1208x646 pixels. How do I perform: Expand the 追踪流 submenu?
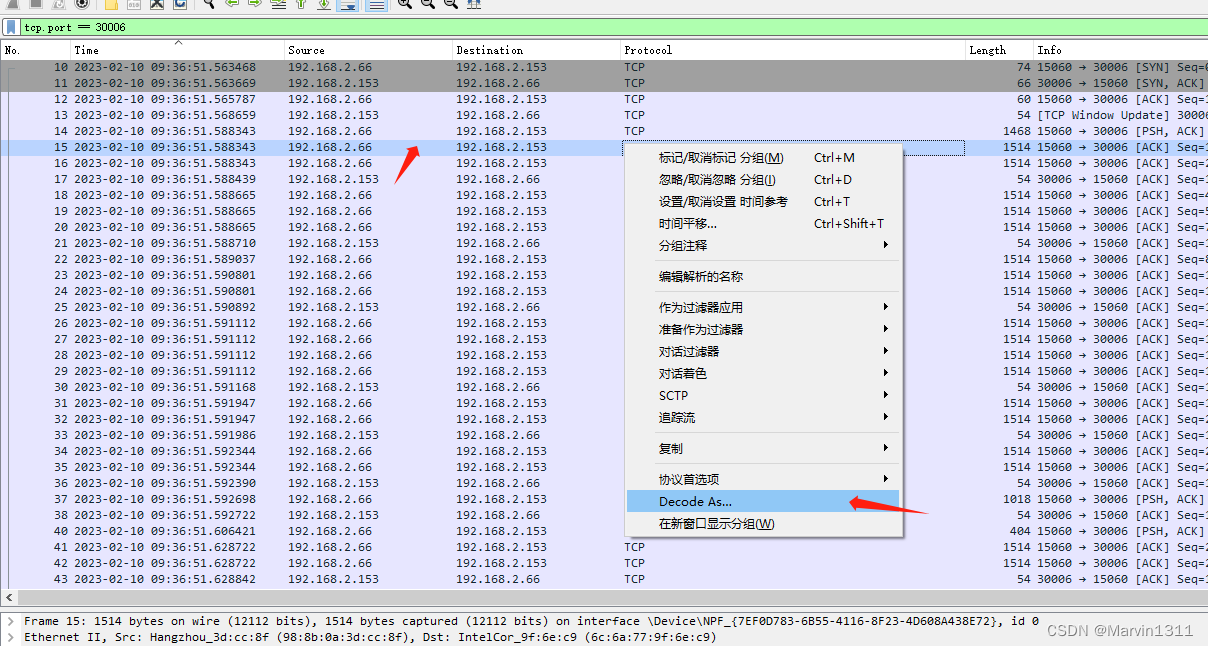[763, 417]
